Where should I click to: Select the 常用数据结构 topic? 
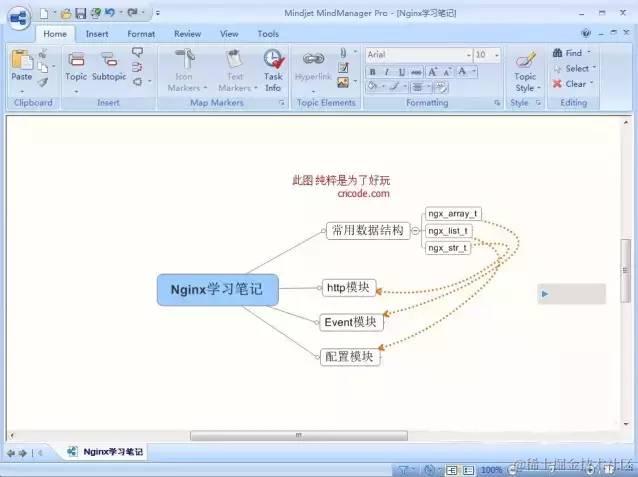click(368, 231)
